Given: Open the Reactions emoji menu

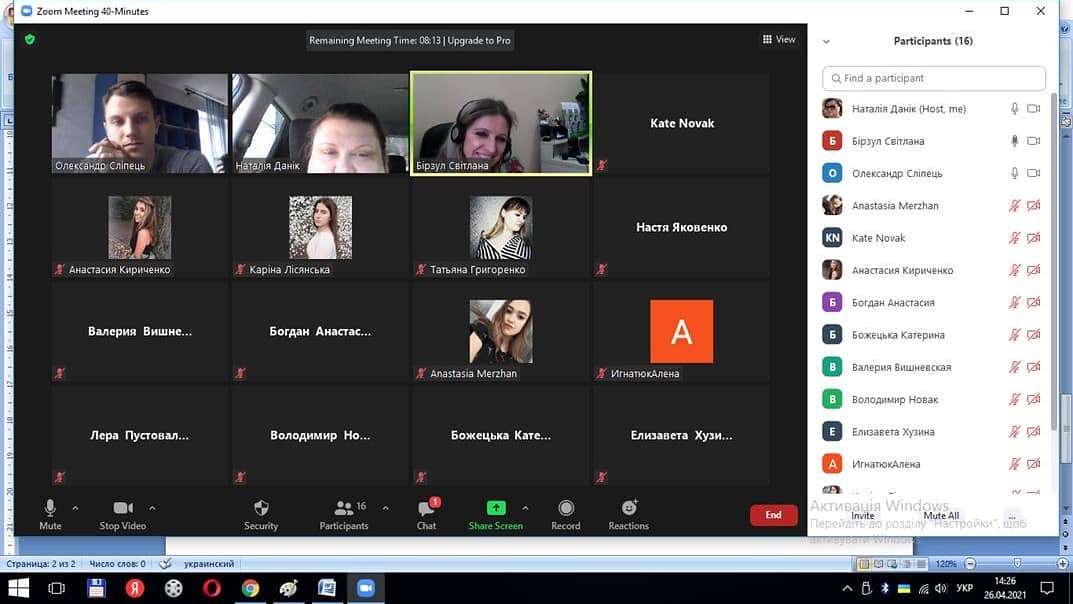Looking at the screenshot, I should click(628, 509).
